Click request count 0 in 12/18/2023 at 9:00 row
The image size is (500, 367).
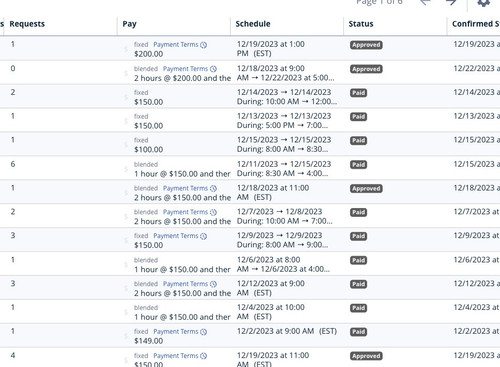13,68
